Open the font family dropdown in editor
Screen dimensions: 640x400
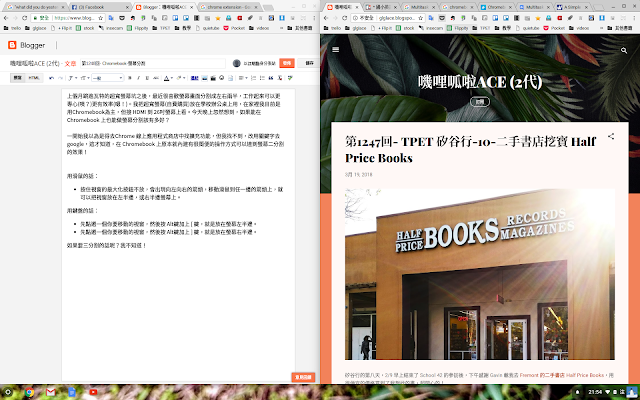72,78
